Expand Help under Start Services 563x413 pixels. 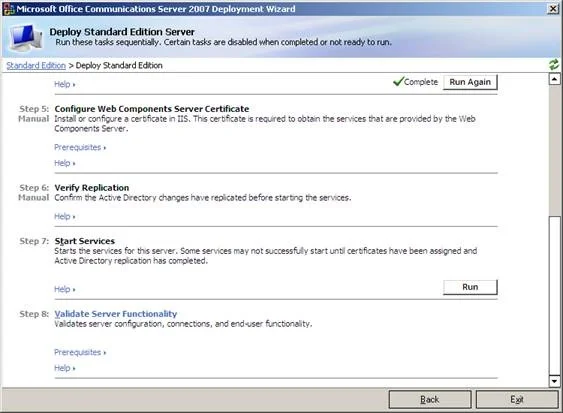click(x=65, y=289)
